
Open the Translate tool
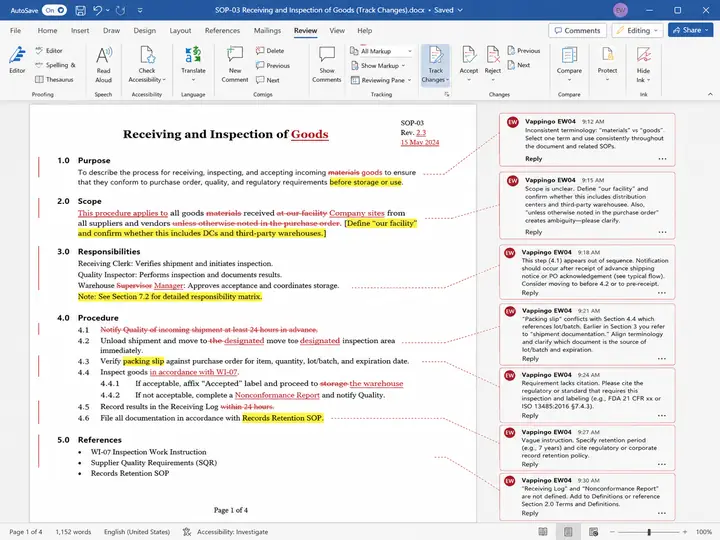[193, 63]
